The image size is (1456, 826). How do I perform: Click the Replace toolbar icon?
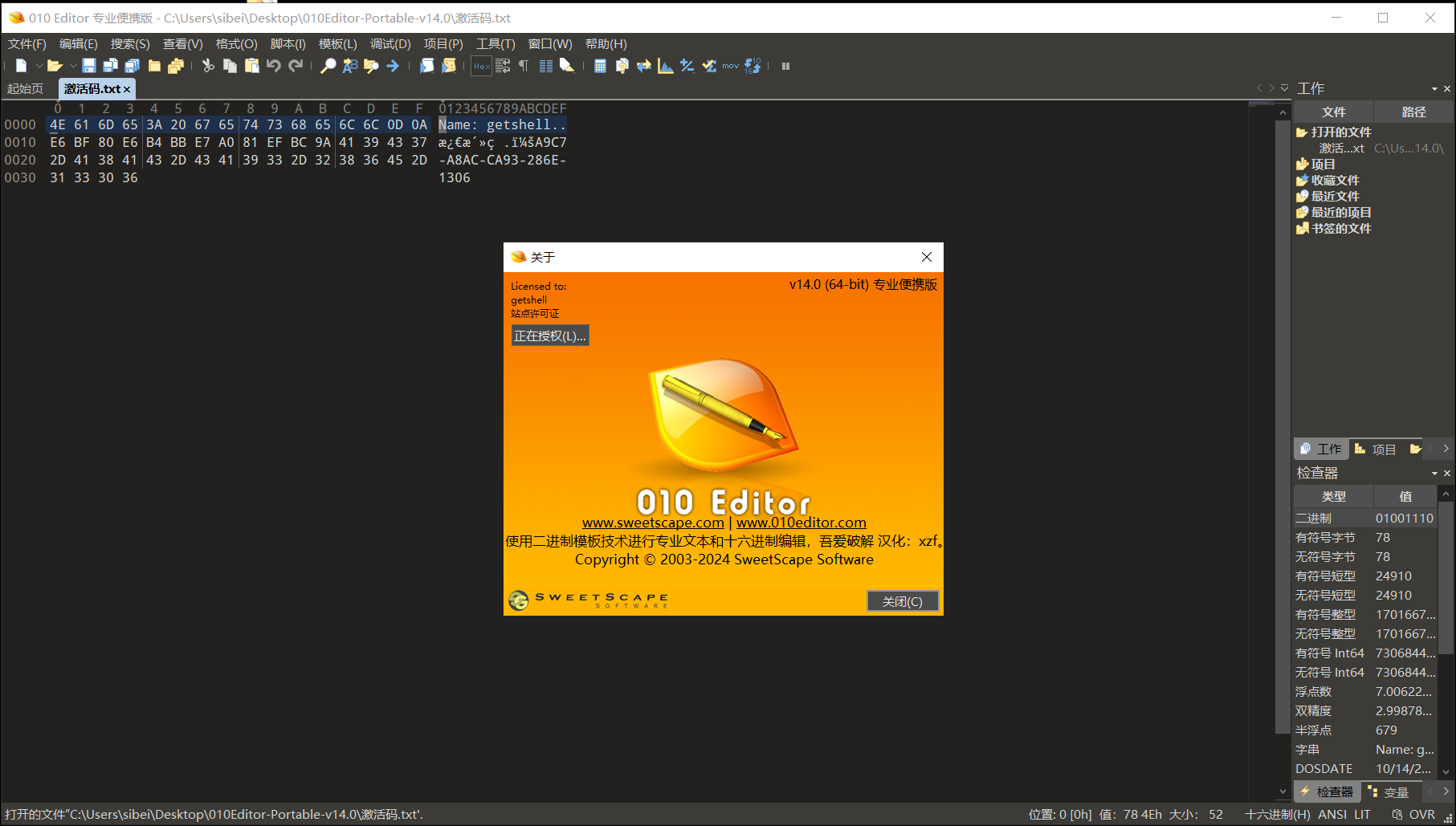pyautogui.click(x=349, y=66)
